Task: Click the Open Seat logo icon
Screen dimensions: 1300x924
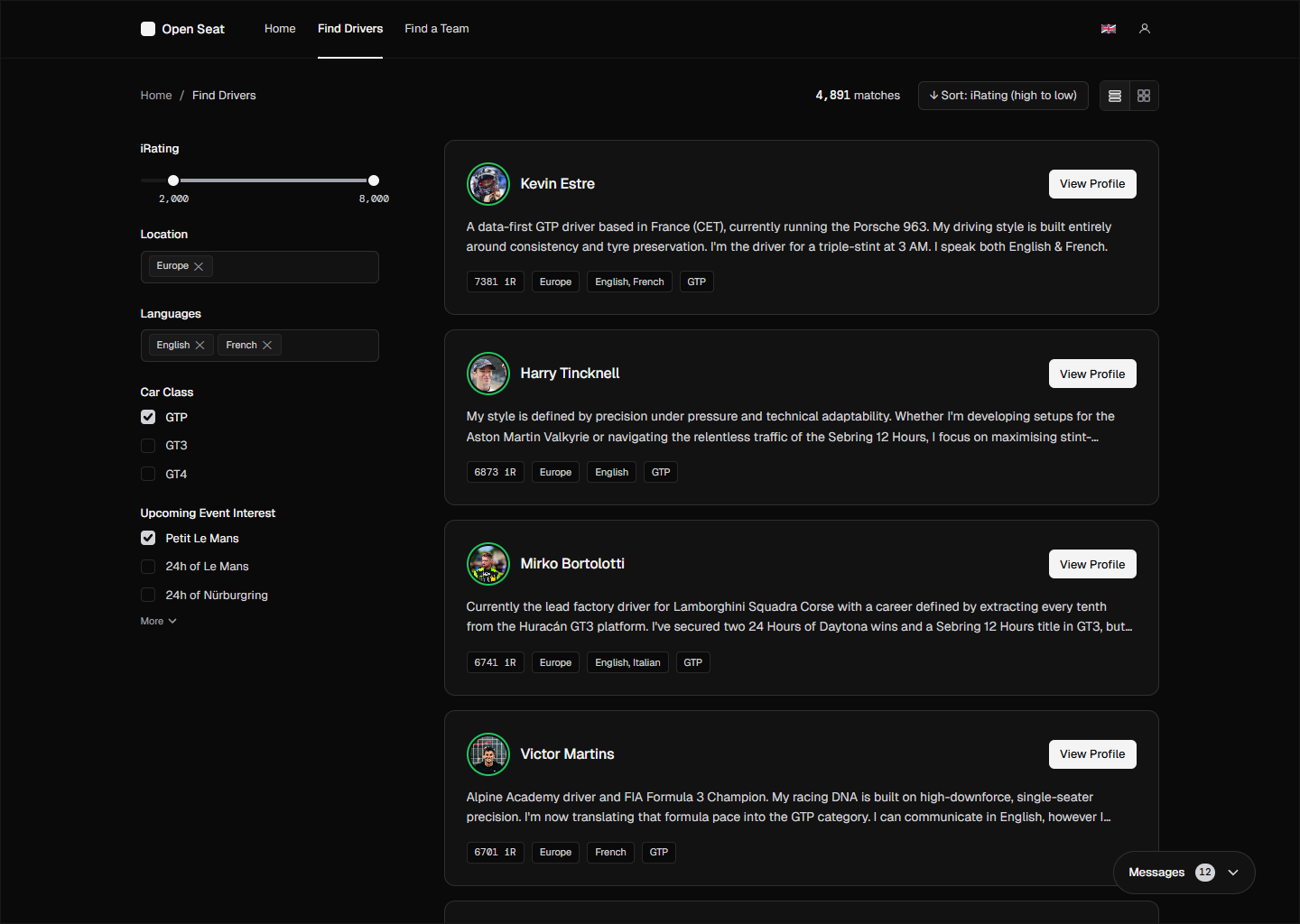Action: [148, 29]
